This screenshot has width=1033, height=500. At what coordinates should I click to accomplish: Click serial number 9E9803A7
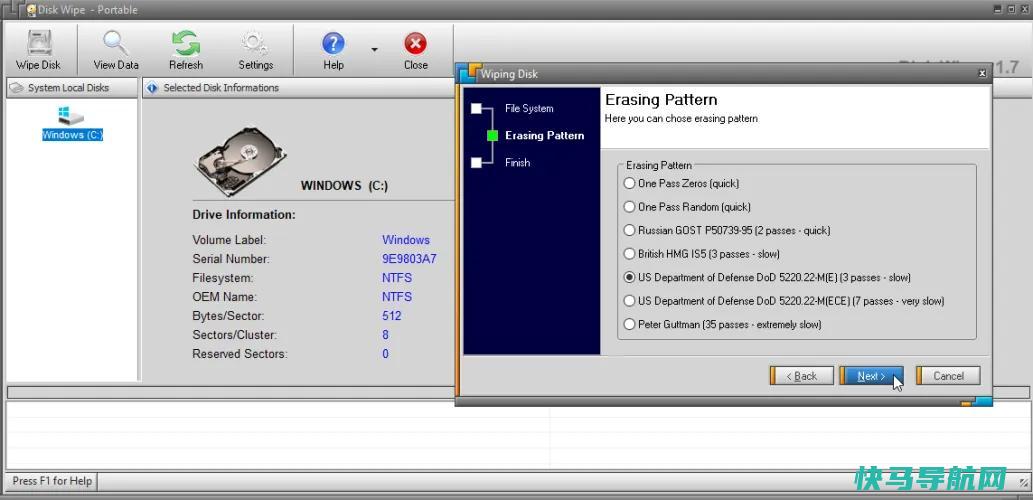pos(409,259)
